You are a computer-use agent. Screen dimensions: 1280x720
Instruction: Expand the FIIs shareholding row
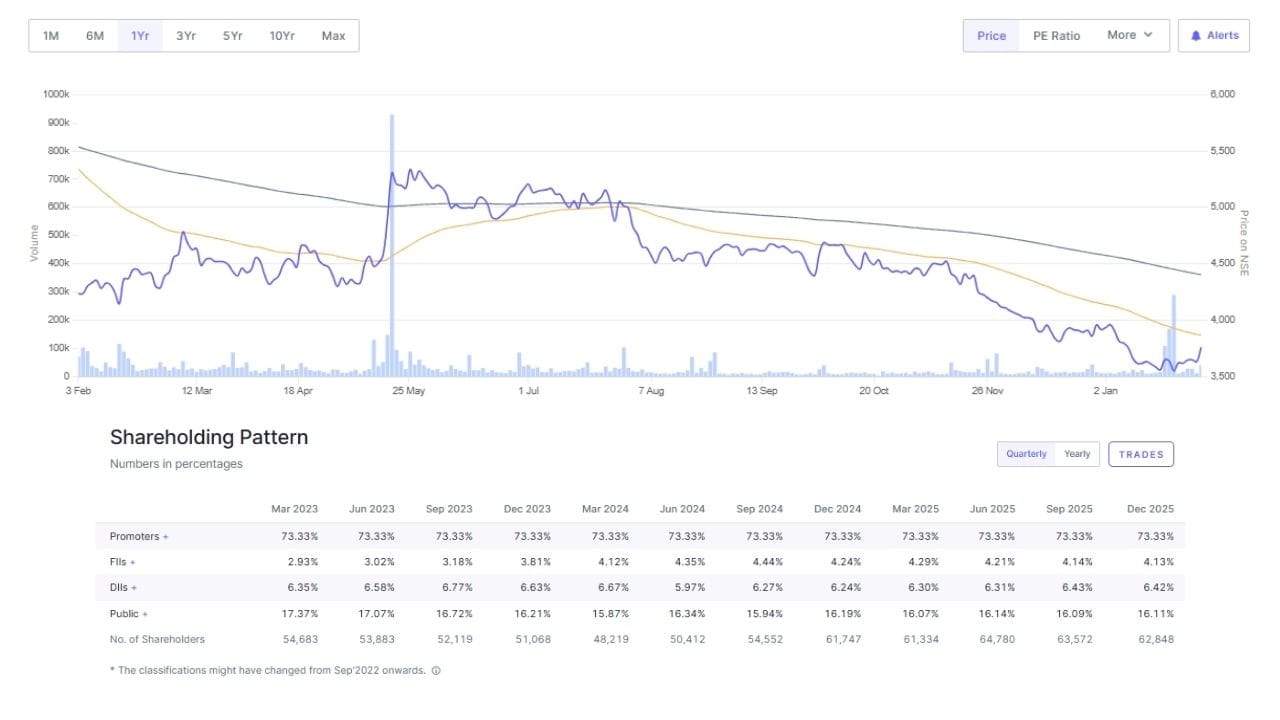132,563
